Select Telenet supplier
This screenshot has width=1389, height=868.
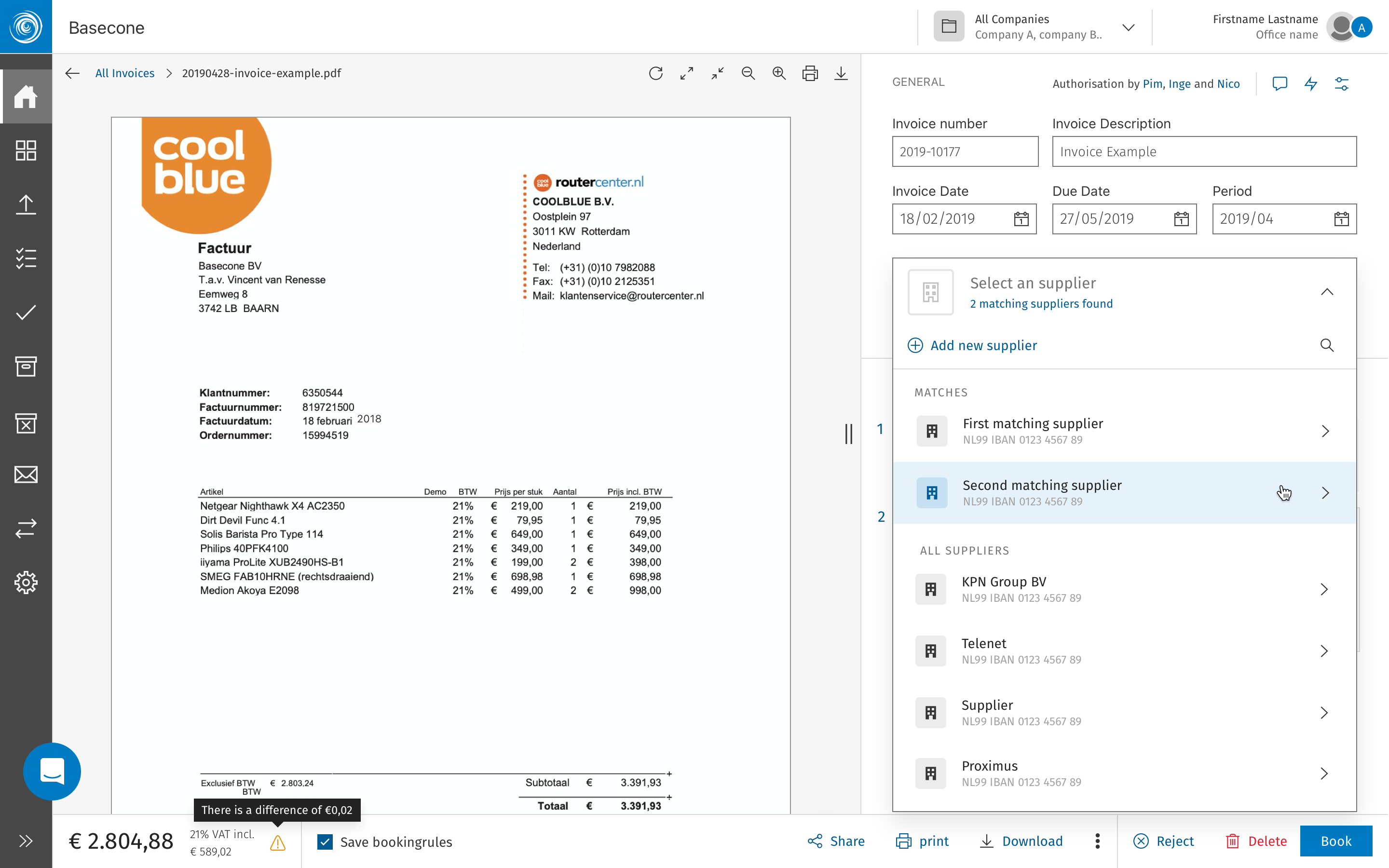(x=1124, y=651)
